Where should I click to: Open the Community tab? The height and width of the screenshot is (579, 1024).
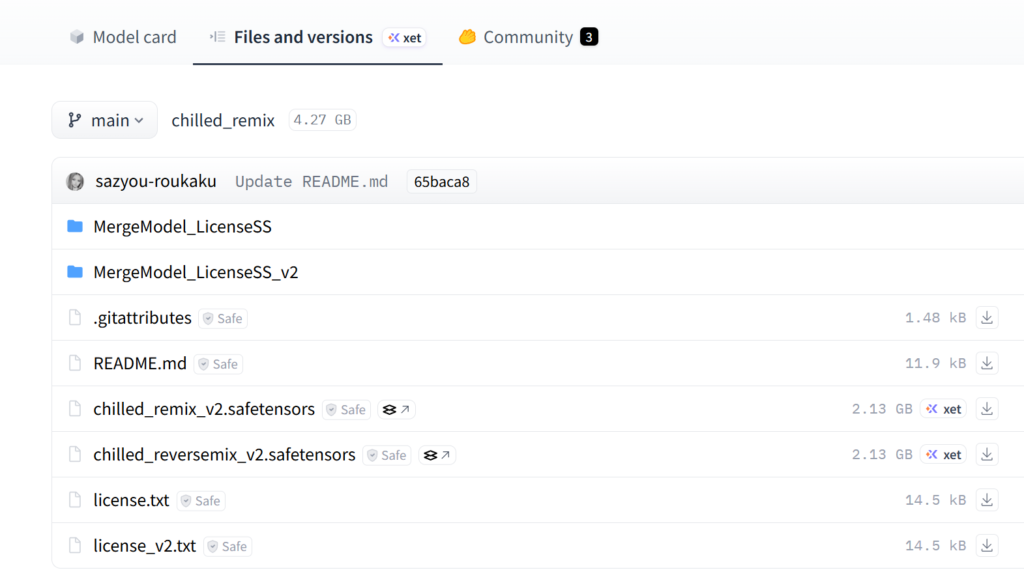pyautogui.click(x=528, y=37)
